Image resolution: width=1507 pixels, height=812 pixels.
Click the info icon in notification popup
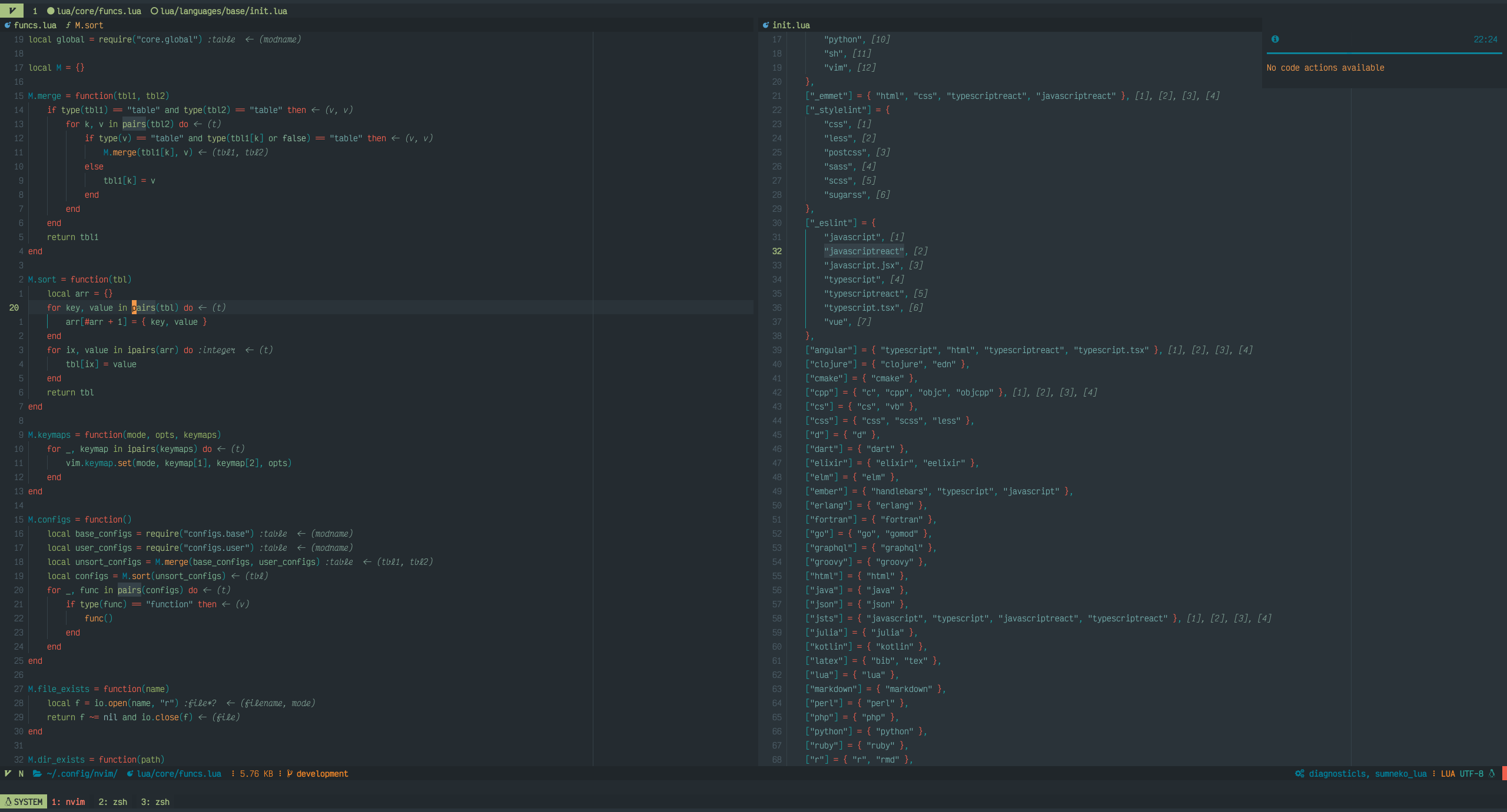tap(1275, 39)
